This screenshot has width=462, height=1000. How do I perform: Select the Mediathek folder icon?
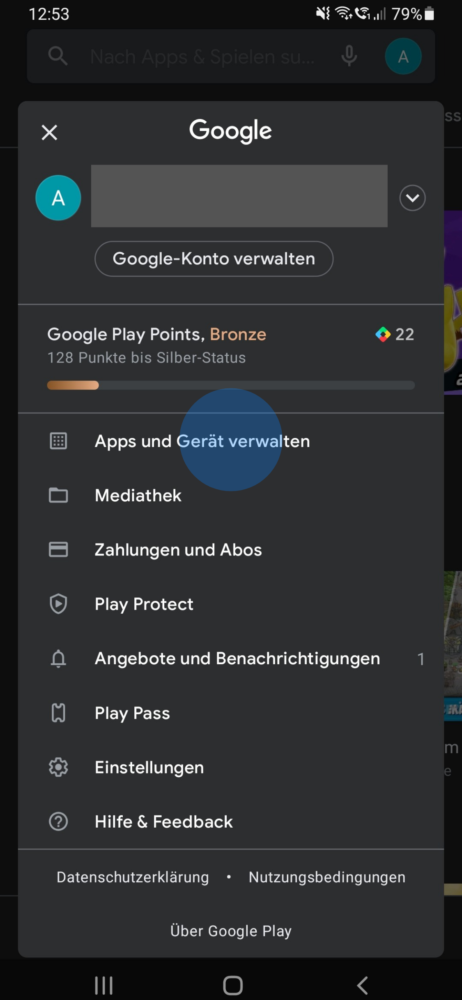58,496
